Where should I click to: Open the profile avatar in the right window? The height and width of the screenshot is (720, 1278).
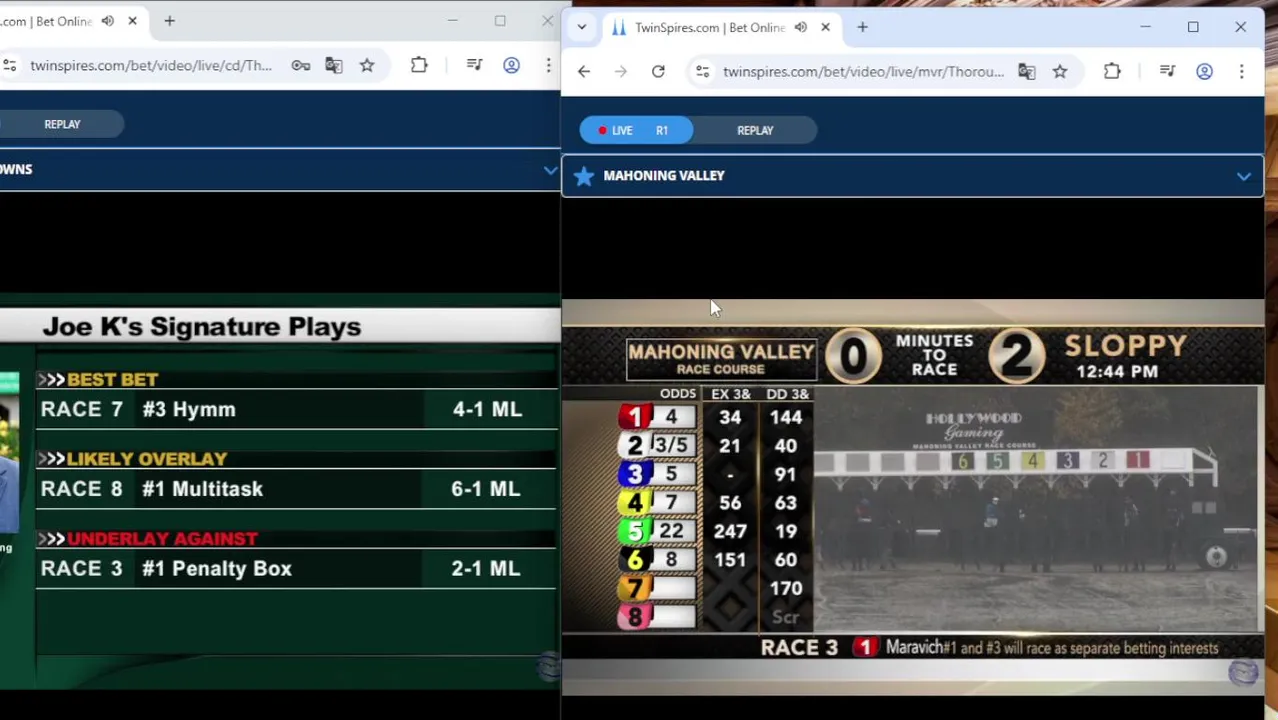(1204, 71)
